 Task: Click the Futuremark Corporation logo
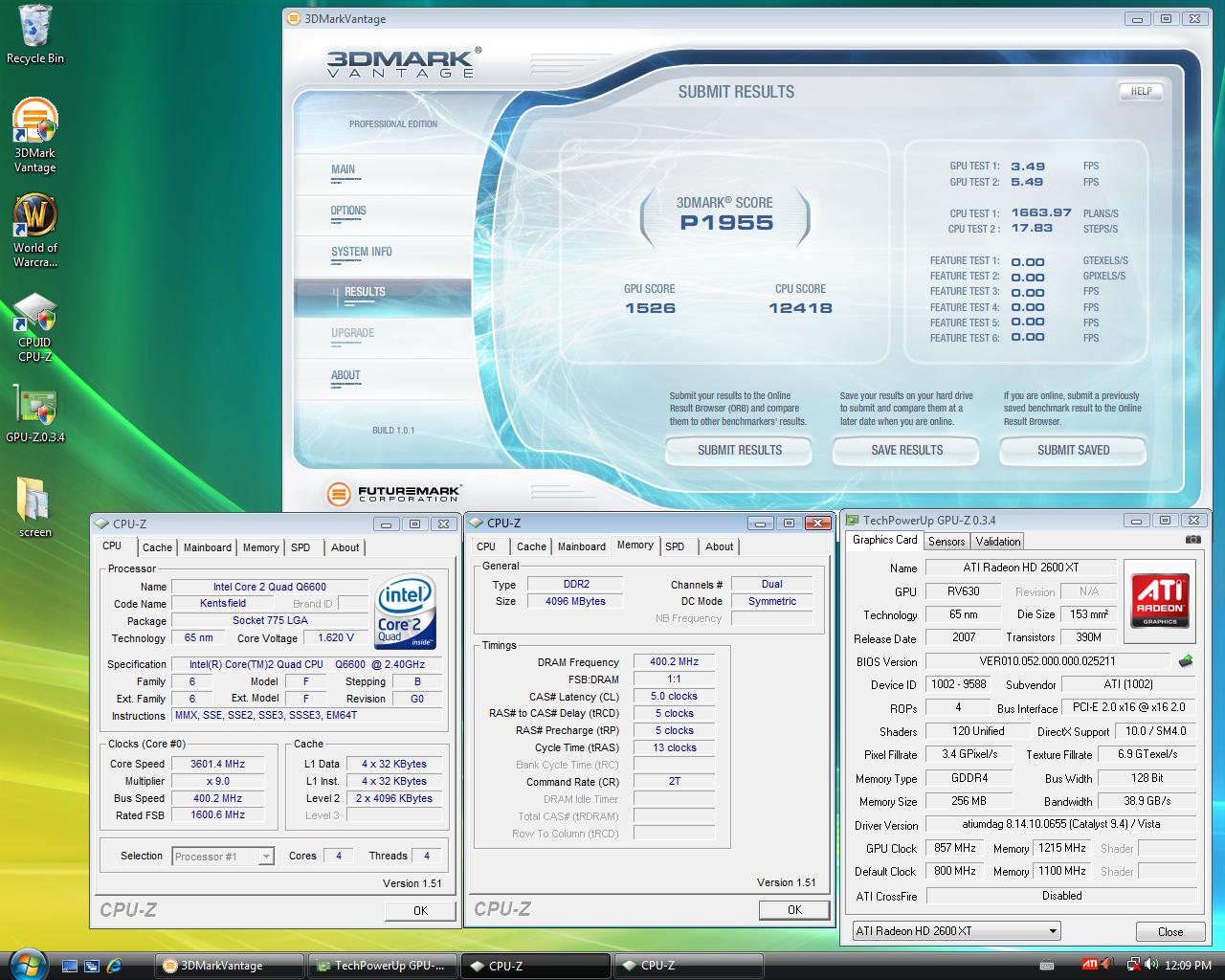click(x=393, y=494)
